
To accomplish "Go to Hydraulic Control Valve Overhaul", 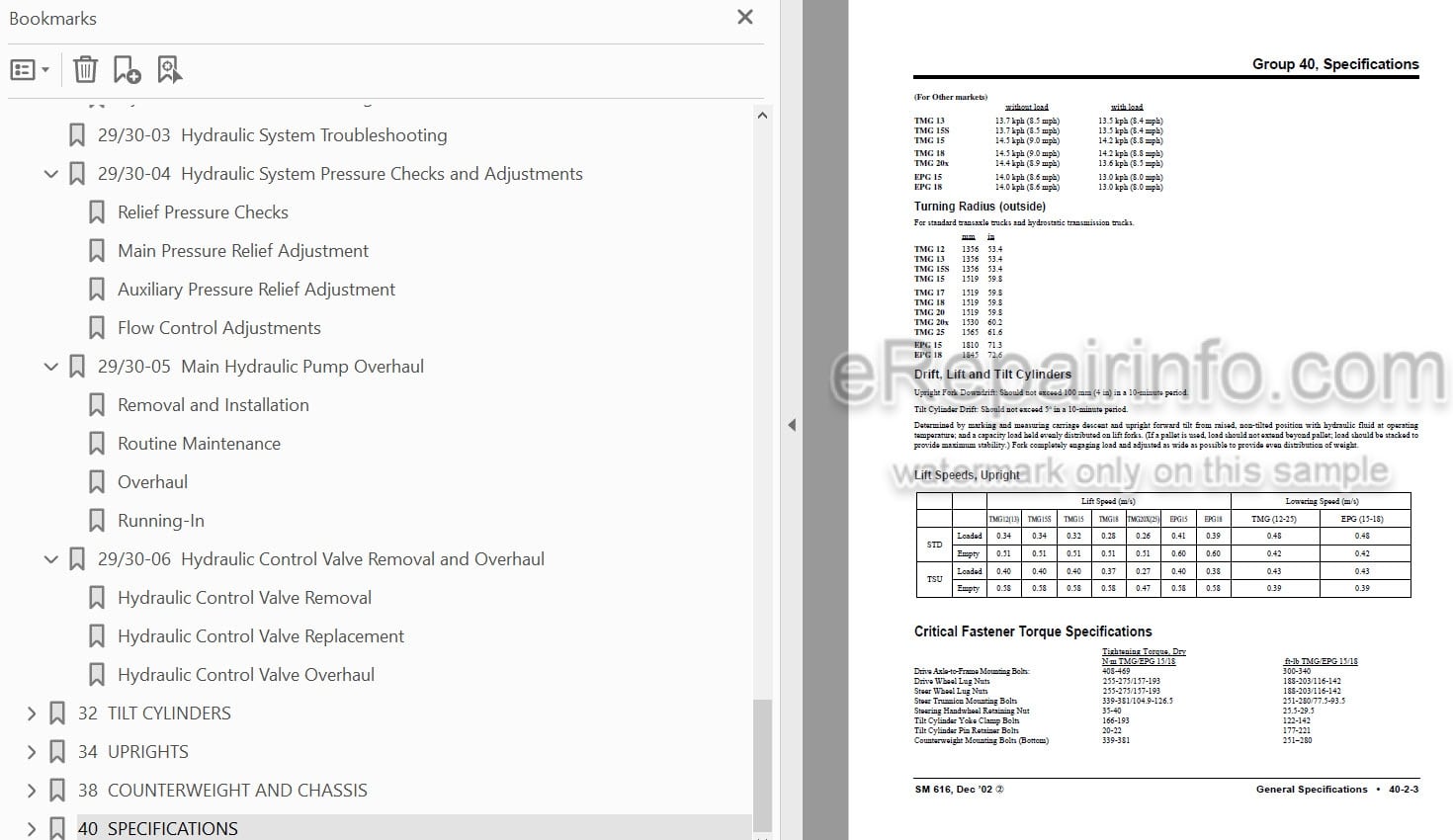I will point(246,675).
